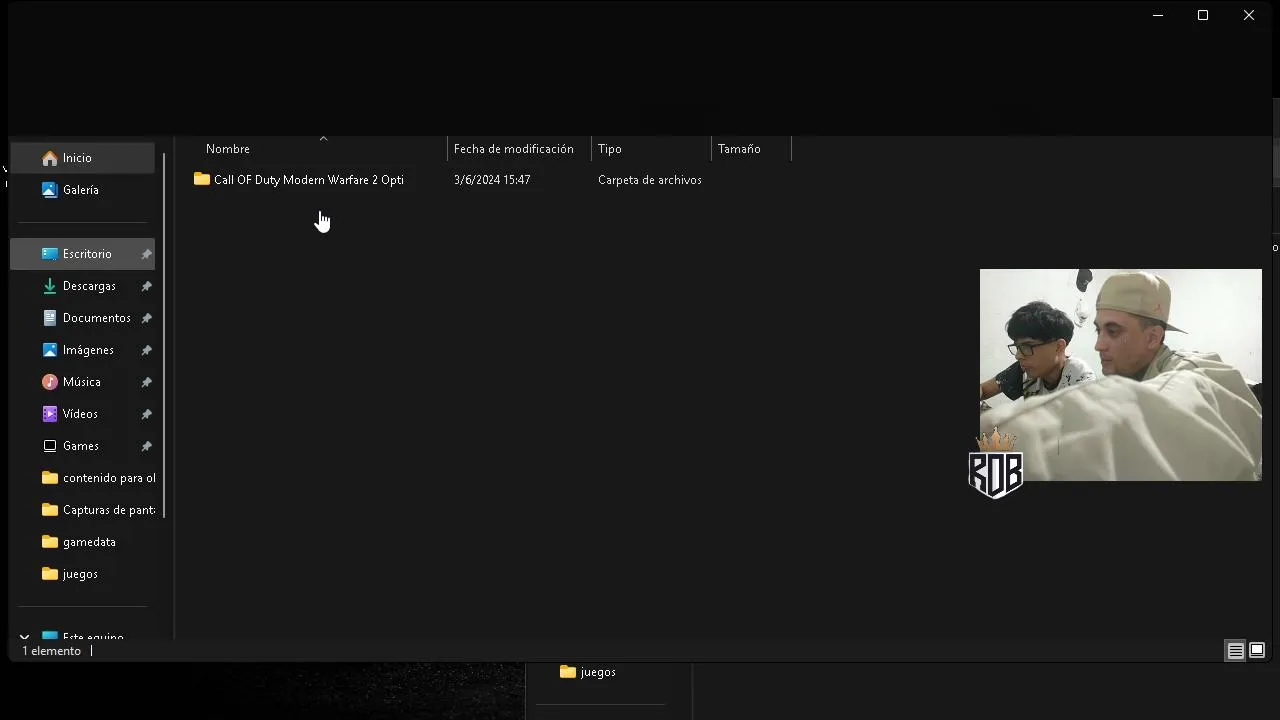Sort files by Tamaño column

click(751, 149)
